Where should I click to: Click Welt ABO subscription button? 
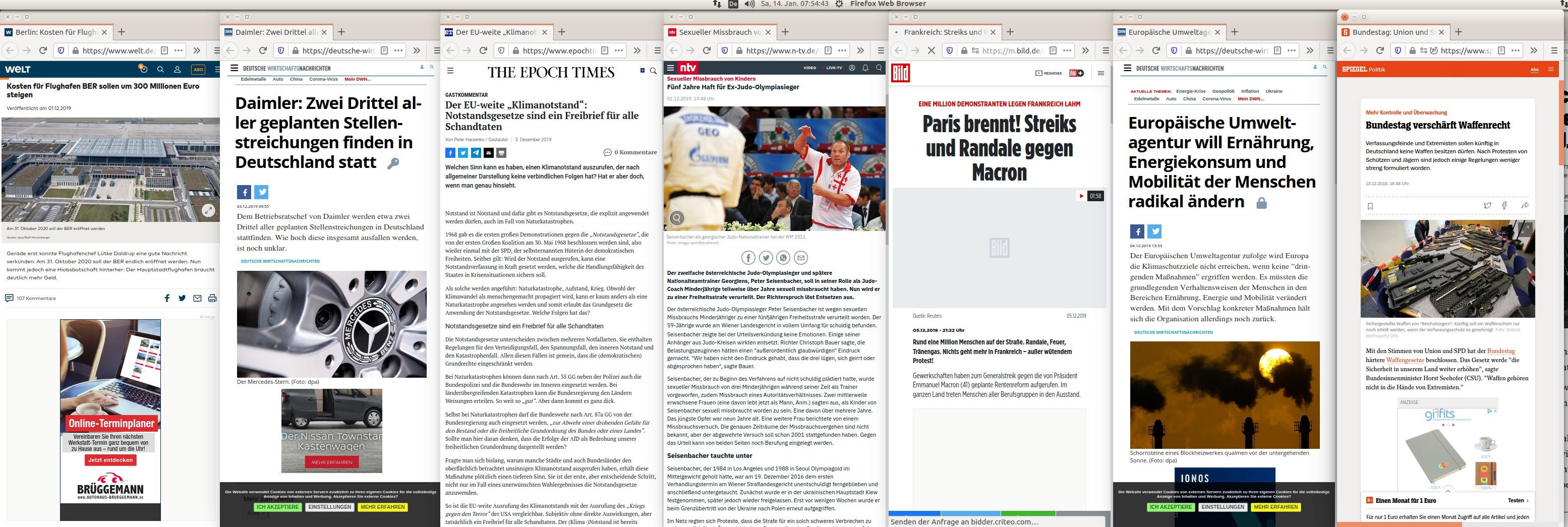(x=198, y=70)
